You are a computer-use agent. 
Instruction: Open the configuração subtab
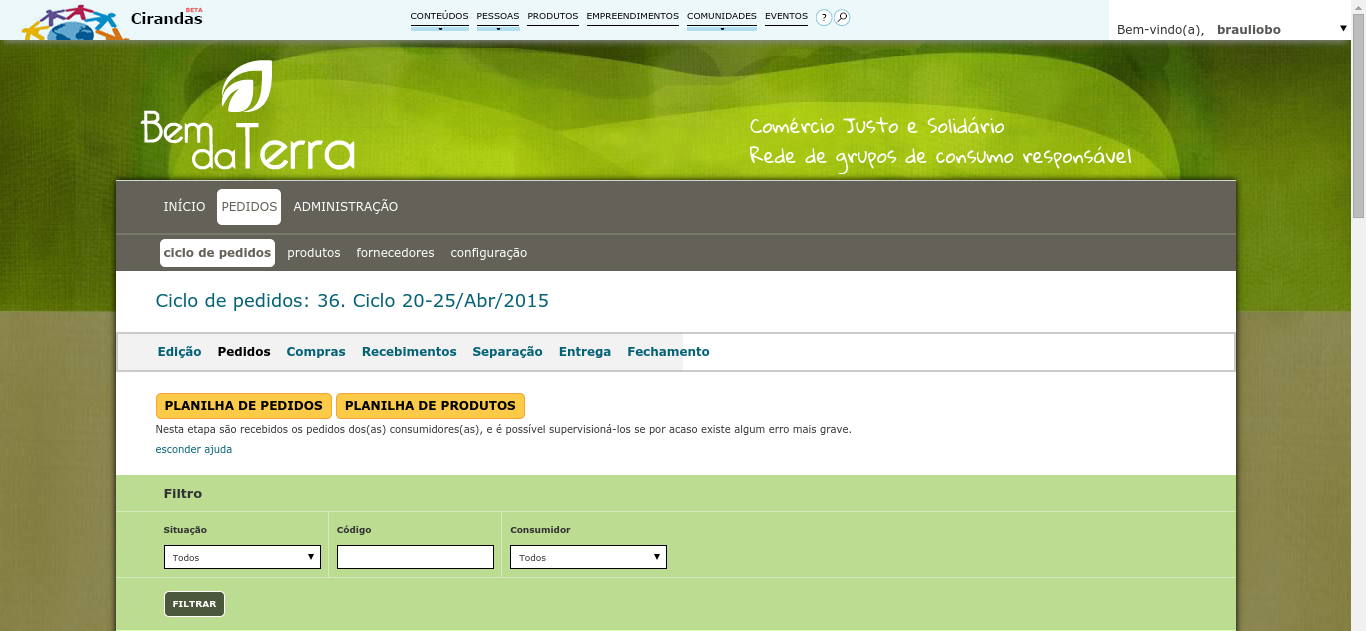(x=488, y=253)
